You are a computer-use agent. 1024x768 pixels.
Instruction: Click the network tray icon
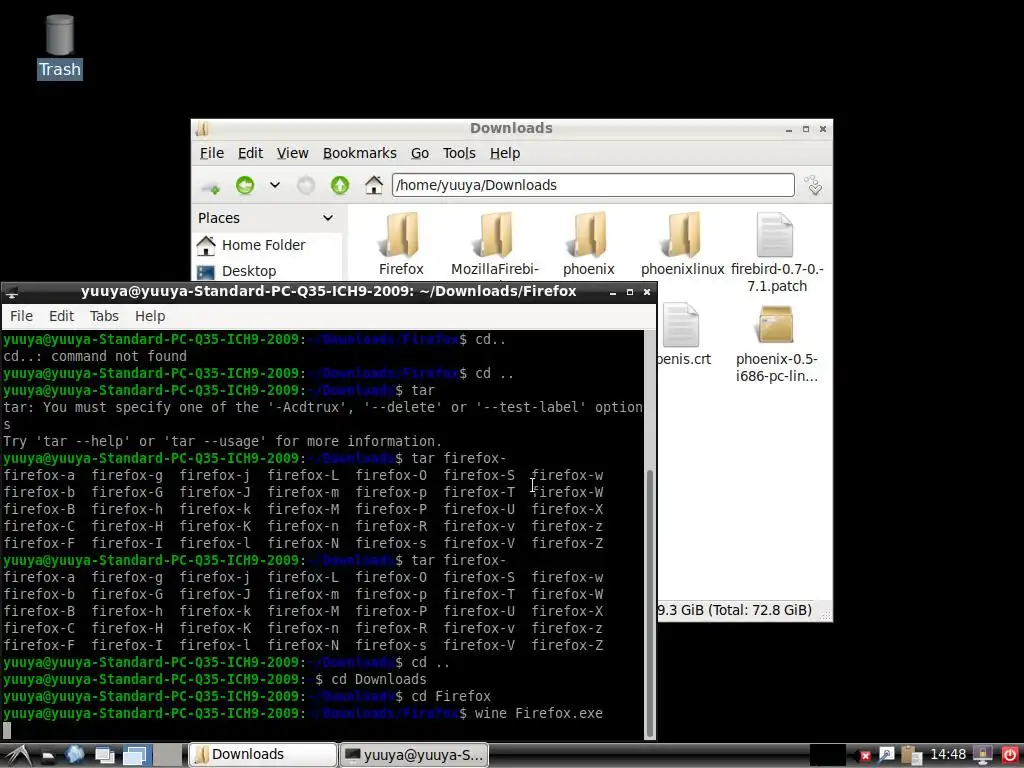886,755
